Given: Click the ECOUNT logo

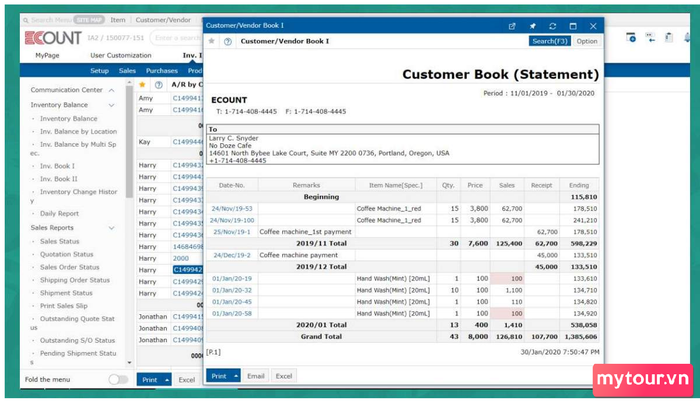Looking at the screenshot, I should tap(53, 38).
